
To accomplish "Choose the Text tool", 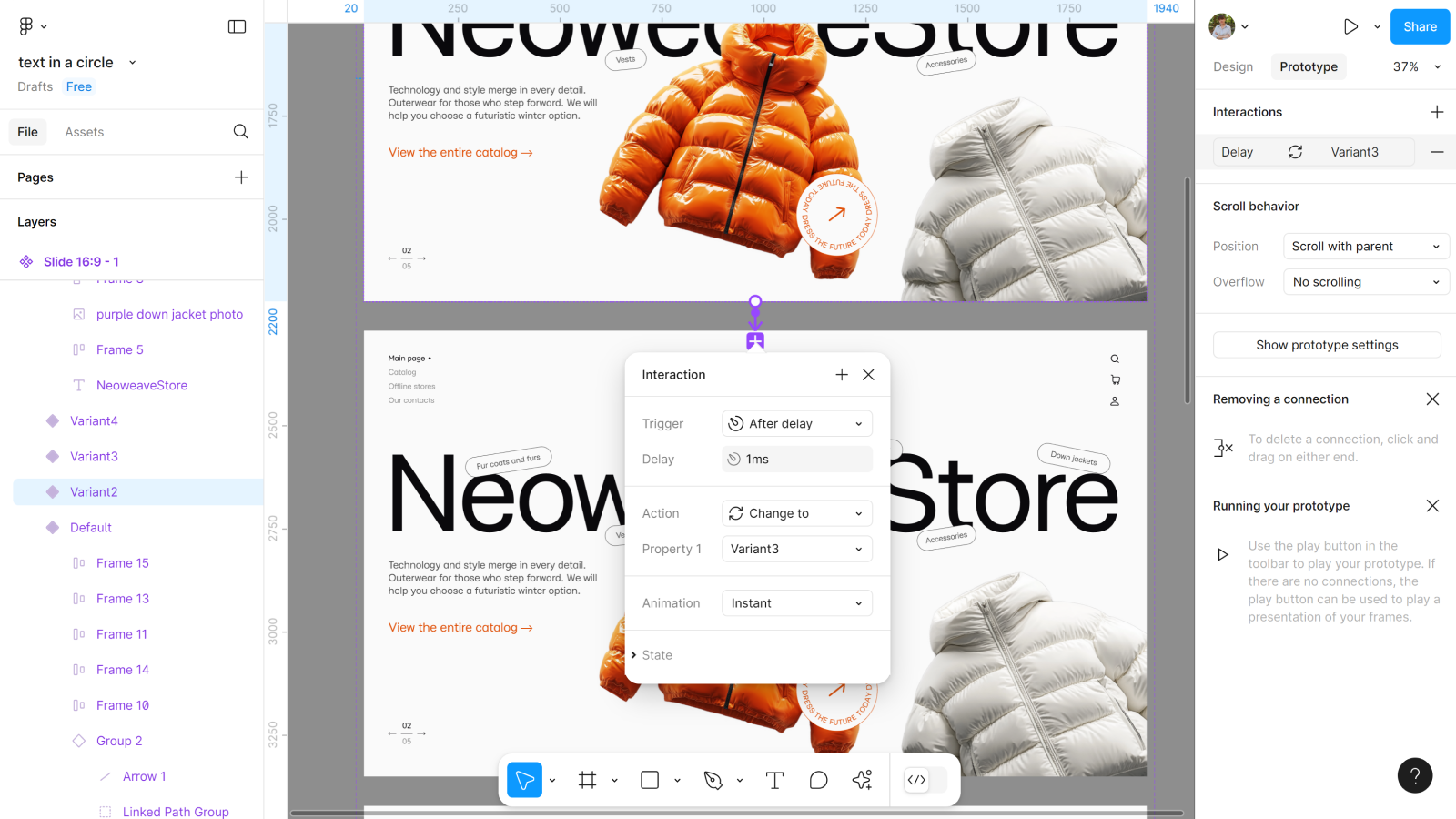I will point(774,780).
